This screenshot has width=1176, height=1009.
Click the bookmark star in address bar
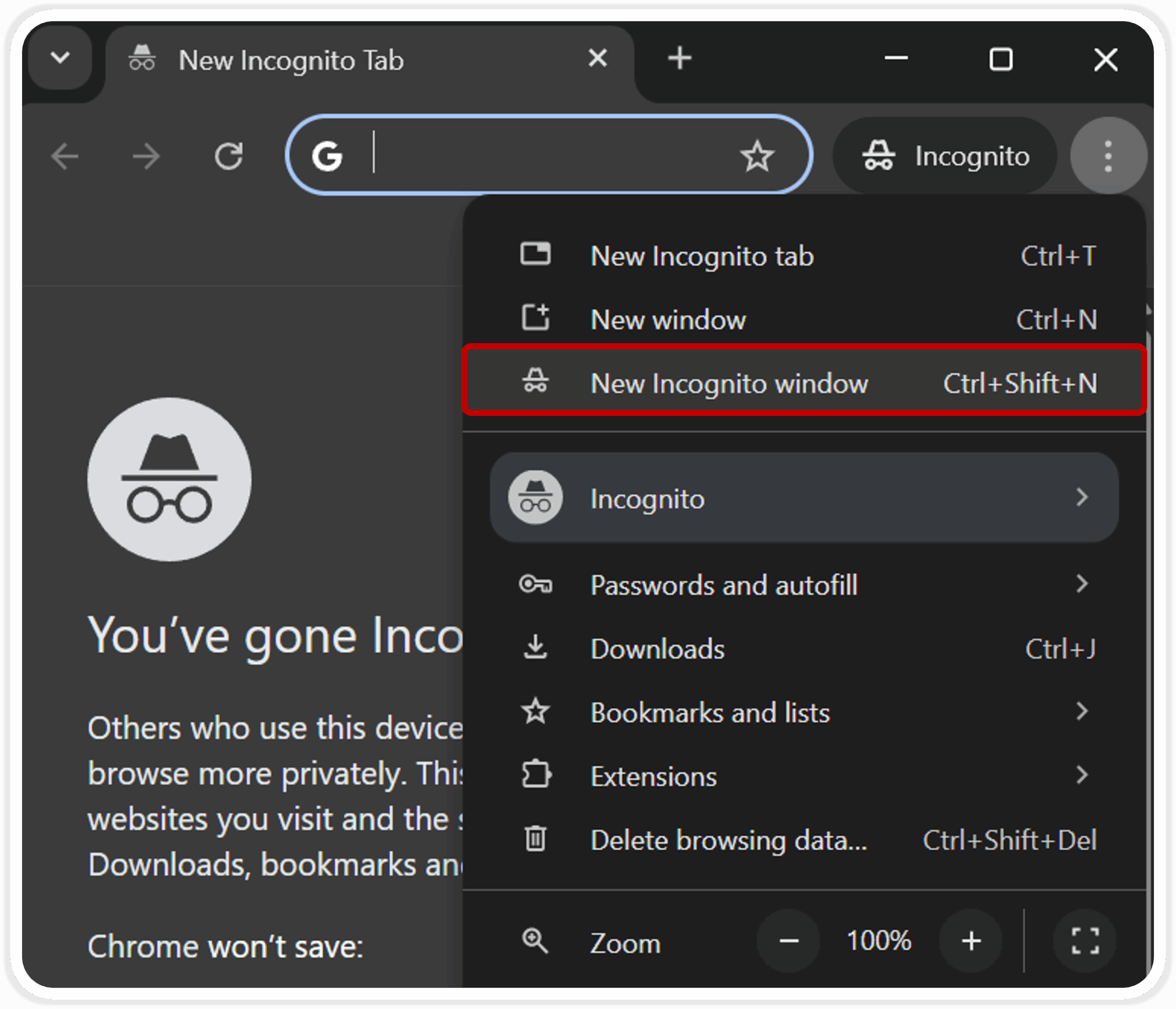pyautogui.click(x=757, y=156)
